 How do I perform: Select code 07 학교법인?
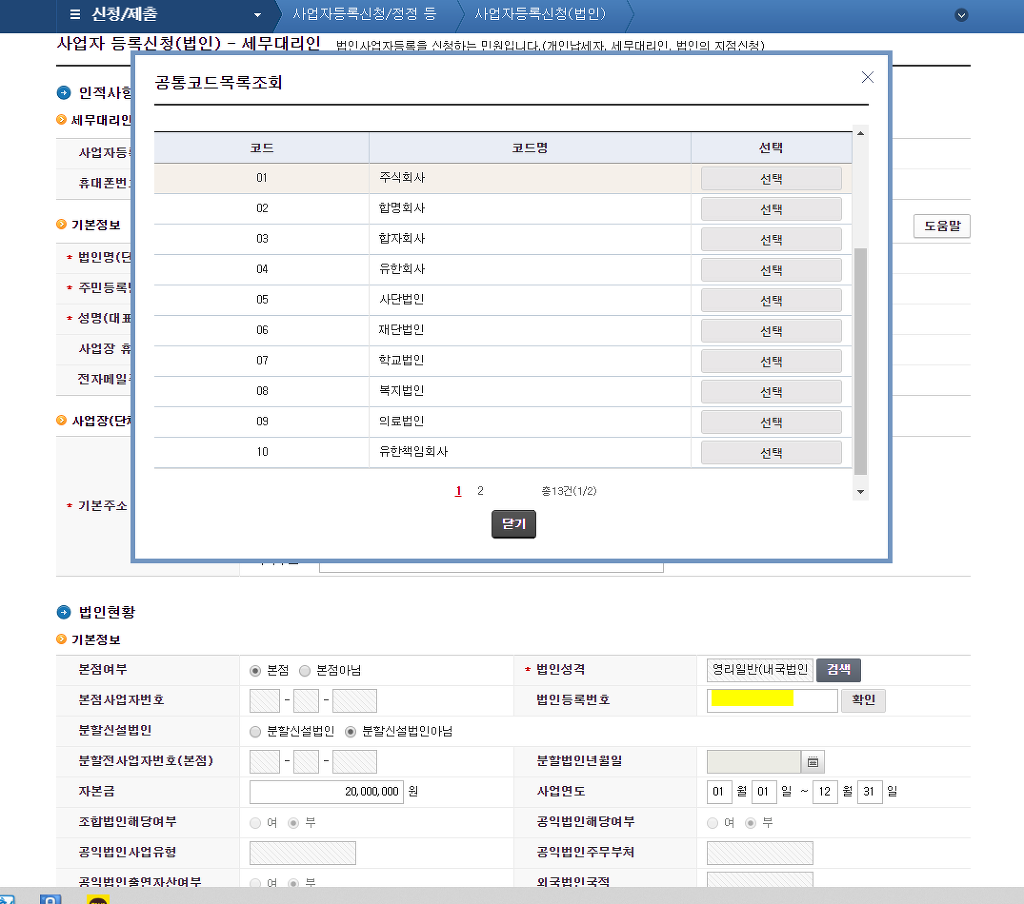[x=771, y=361]
